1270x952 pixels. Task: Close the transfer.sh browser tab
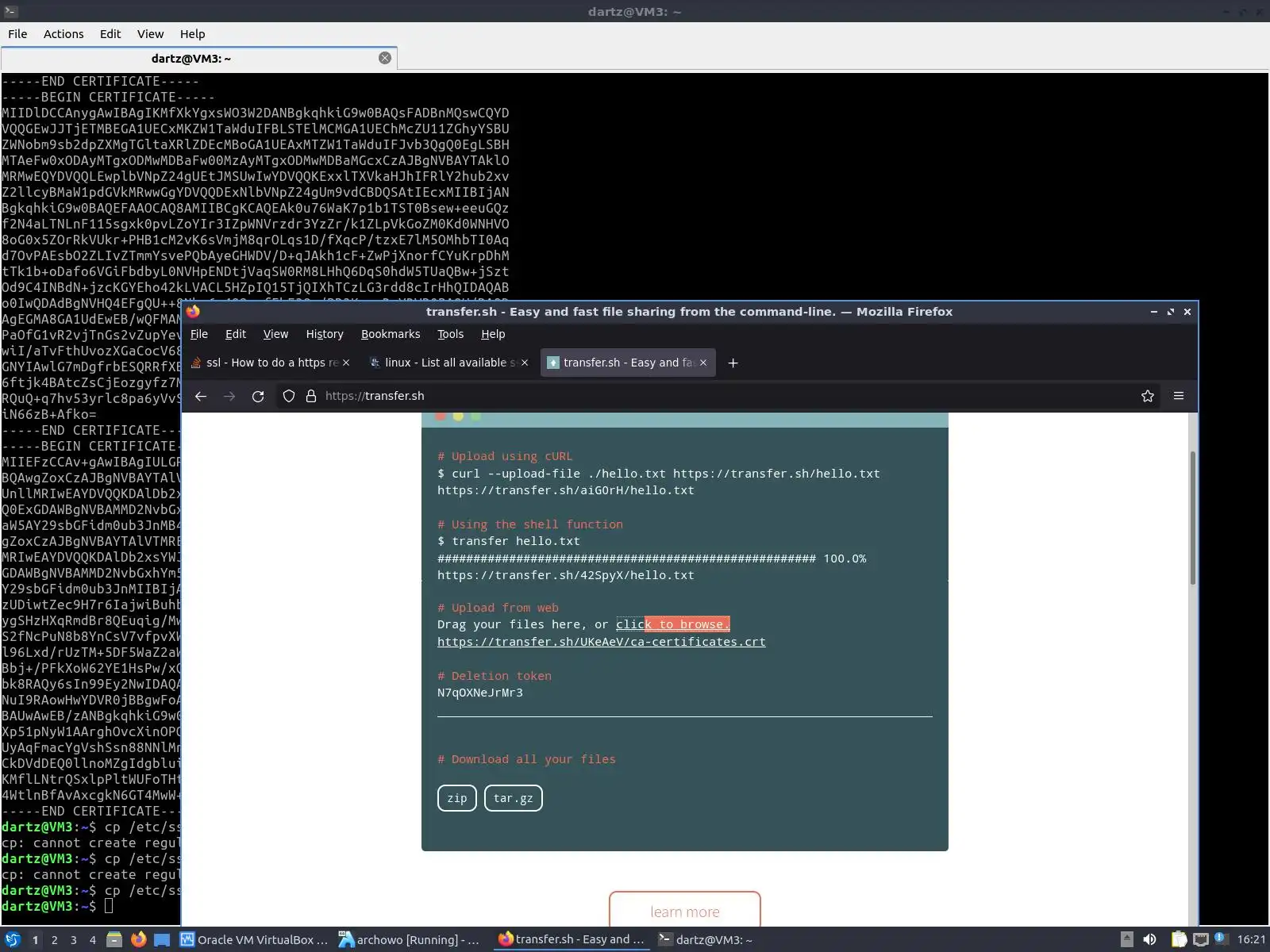pos(702,363)
